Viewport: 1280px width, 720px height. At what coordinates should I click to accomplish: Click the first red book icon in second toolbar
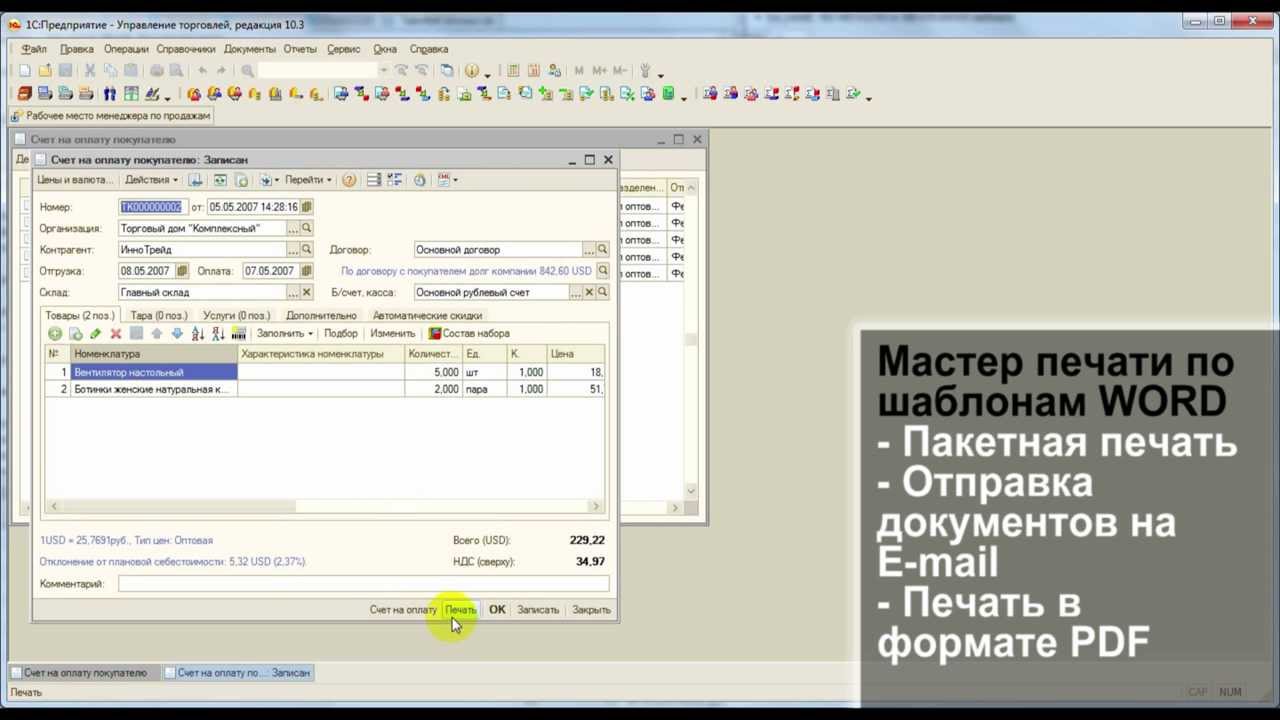coord(25,94)
